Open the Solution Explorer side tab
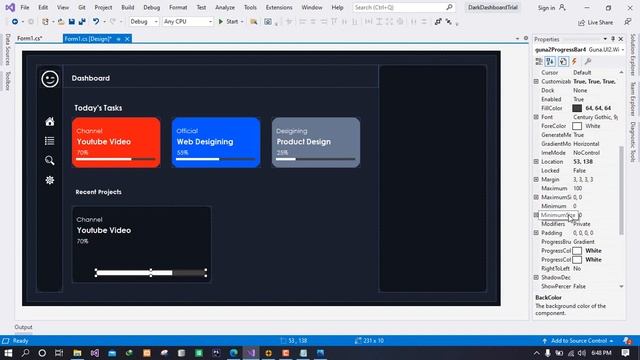The image size is (640, 360). click(x=633, y=55)
